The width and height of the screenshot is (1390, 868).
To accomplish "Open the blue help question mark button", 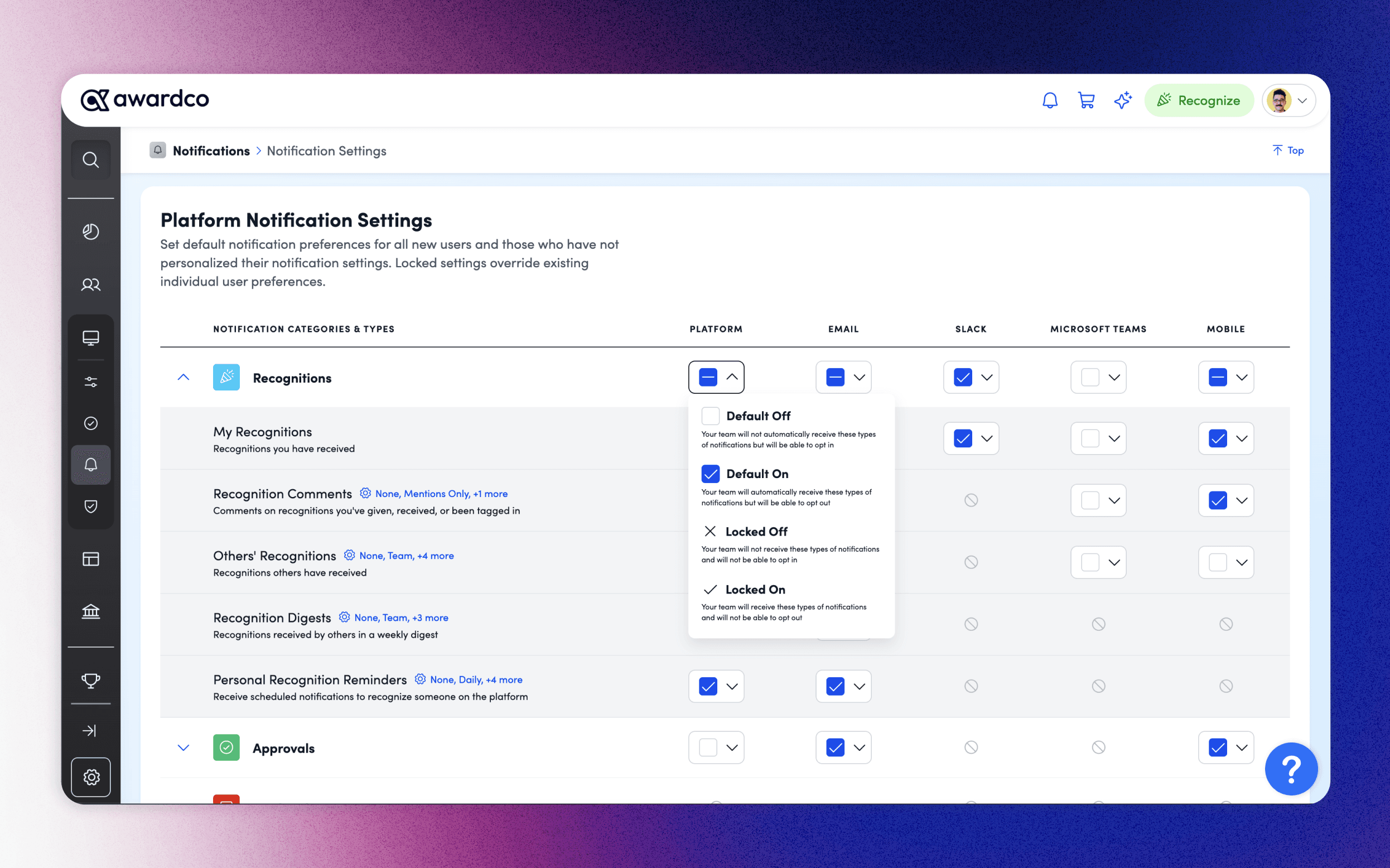I will [x=1291, y=769].
